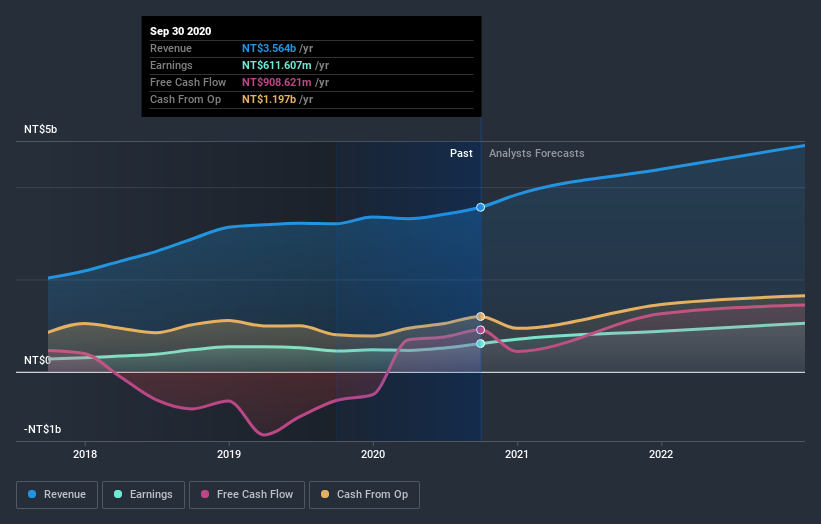The width and height of the screenshot is (821, 524).
Task: Click the Earnings teal data point marker
Action: click(481, 343)
